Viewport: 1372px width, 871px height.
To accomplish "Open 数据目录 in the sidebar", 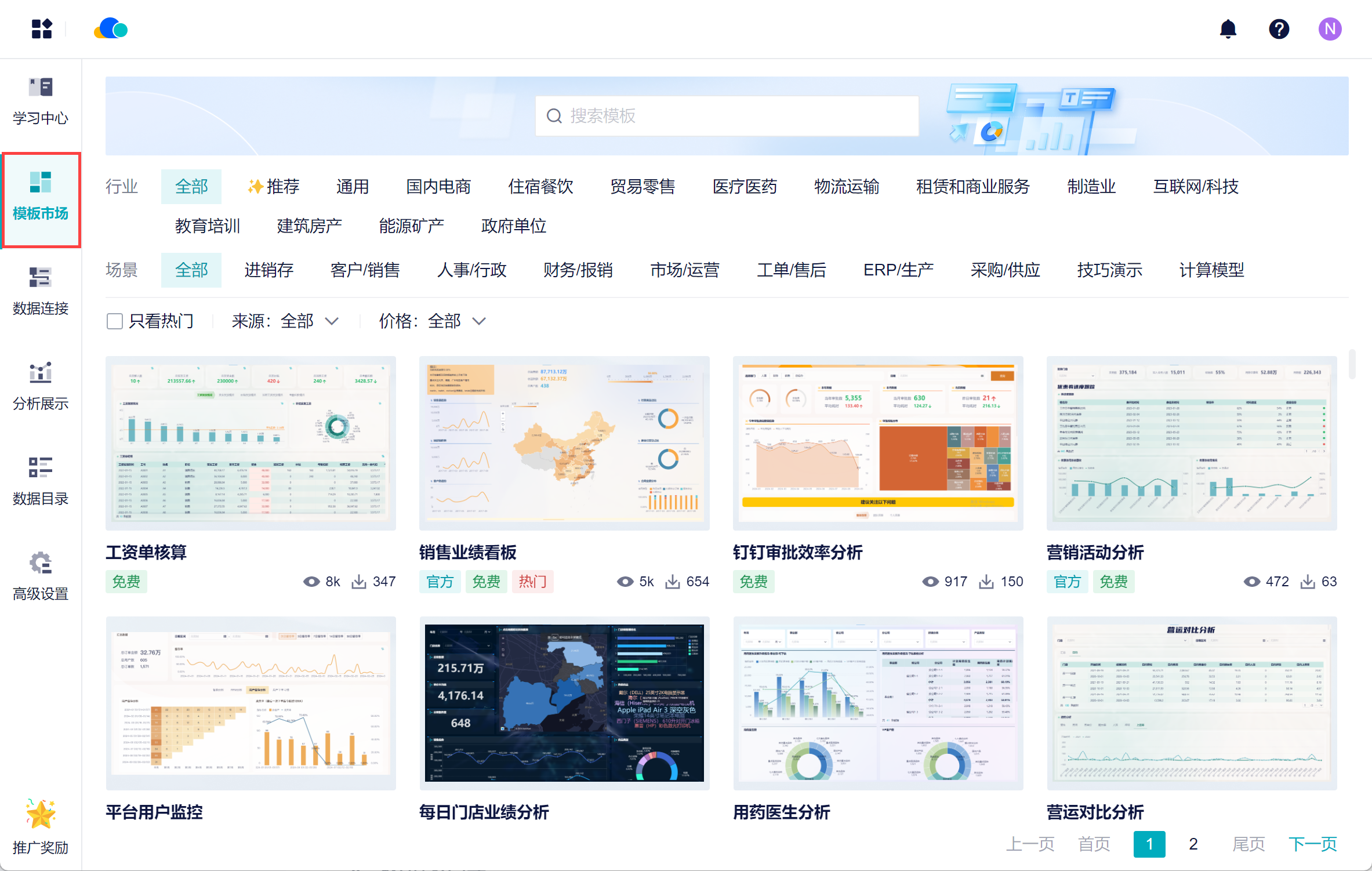I will (x=41, y=482).
